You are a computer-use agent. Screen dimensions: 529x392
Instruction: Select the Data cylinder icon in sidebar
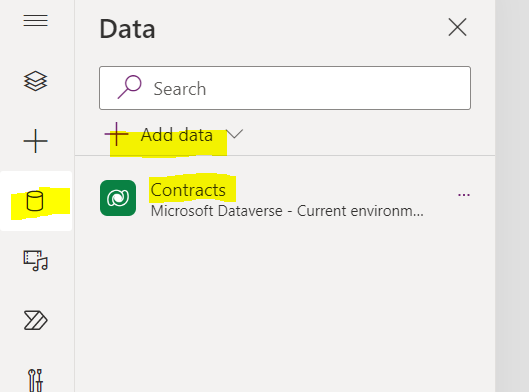35,201
